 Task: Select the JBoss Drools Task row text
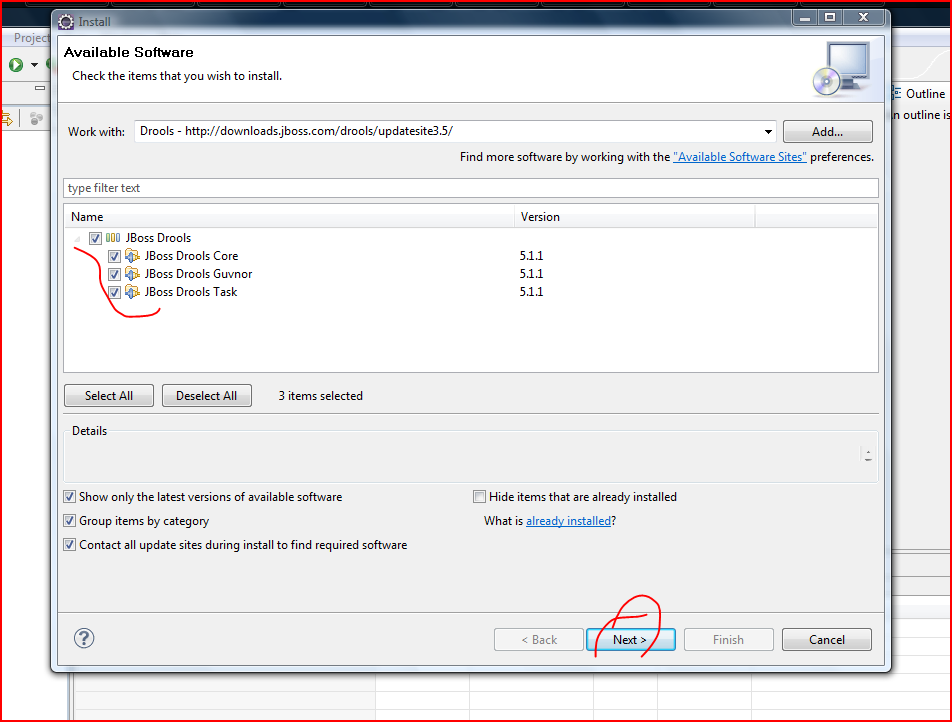pyautogui.click(x=191, y=292)
